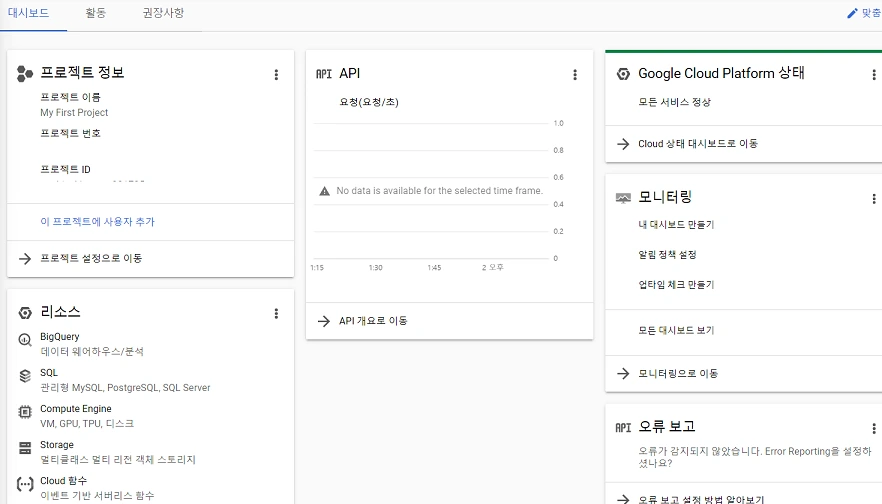This screenshot has width=882, height=504.
Task: Open the 활동 tab
Action: click(x=95, y=13)
